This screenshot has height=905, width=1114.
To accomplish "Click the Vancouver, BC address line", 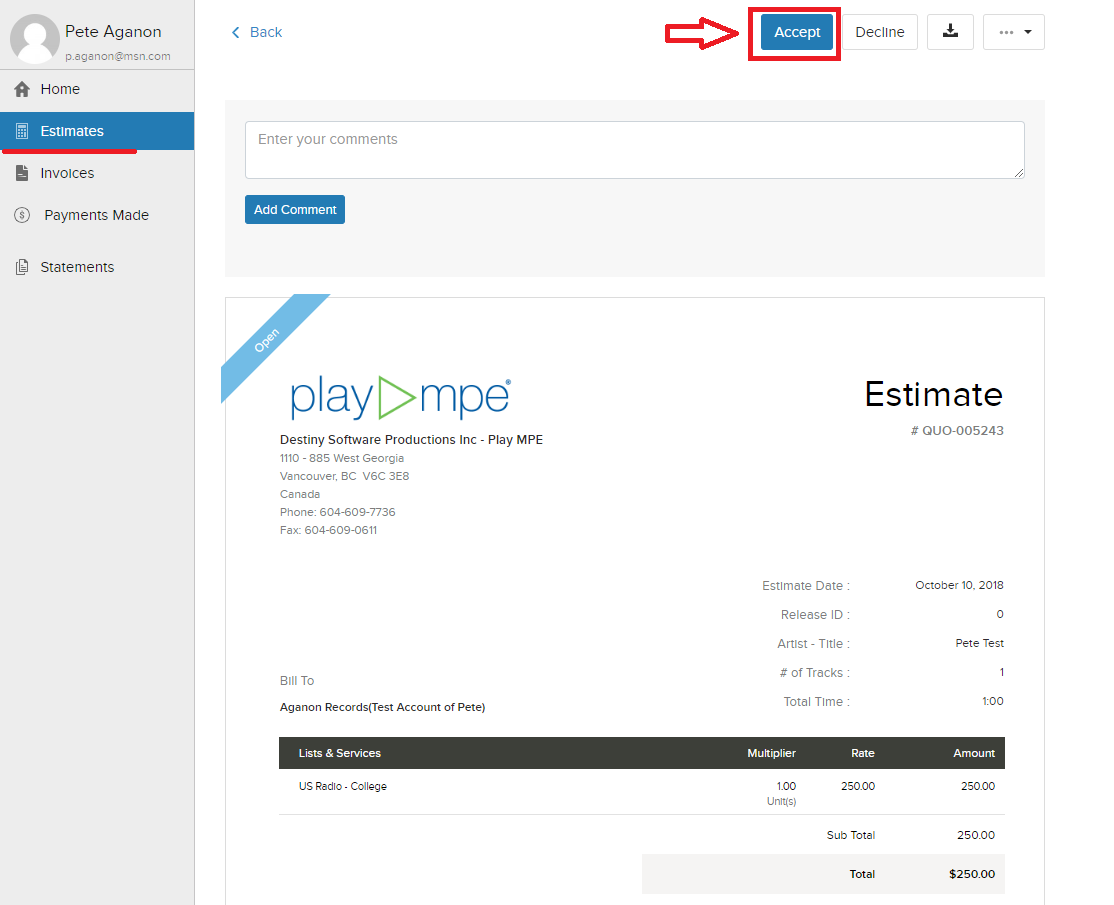I will (345, 476).
